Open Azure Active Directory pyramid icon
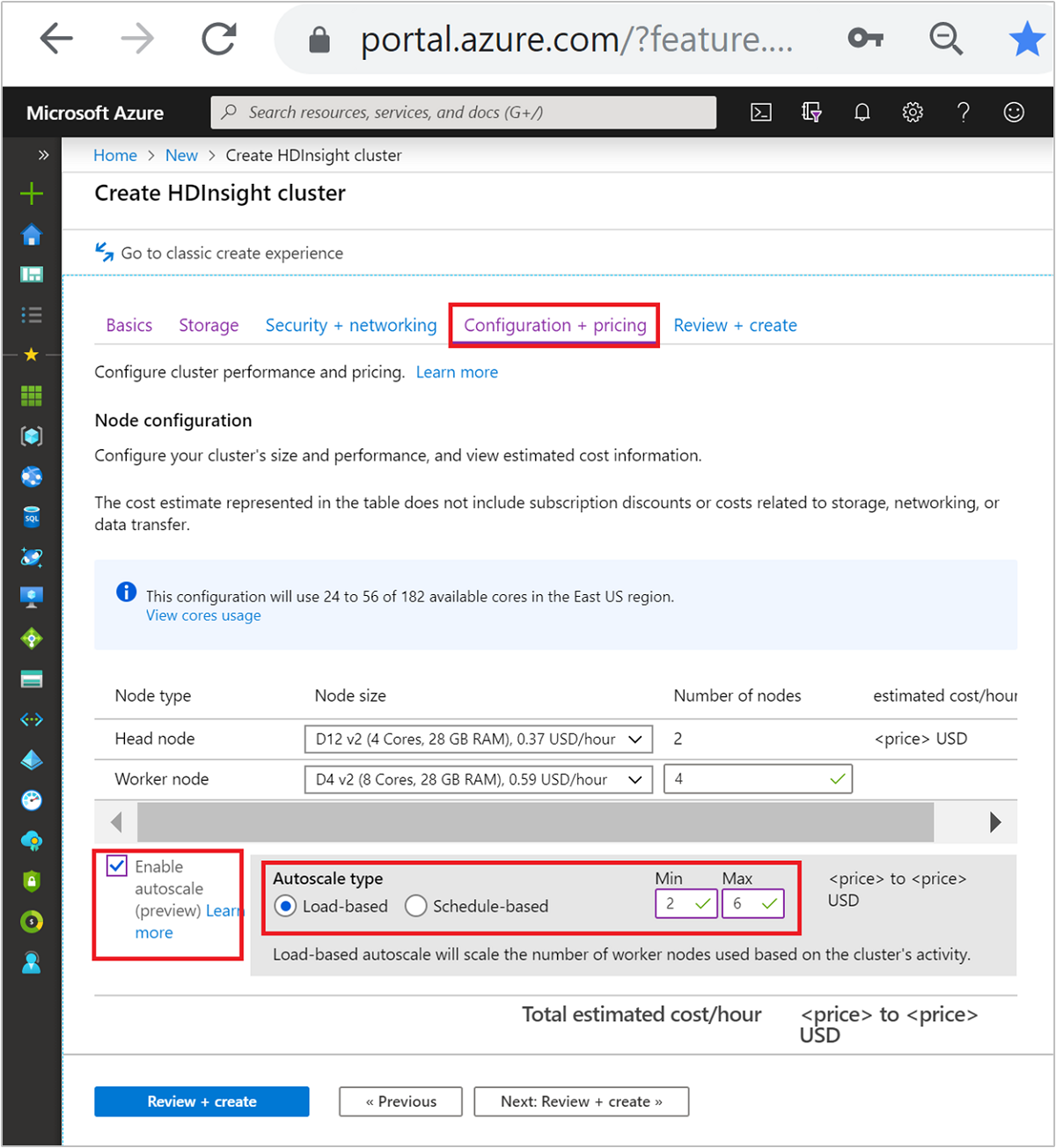Screen dimensions: 1056x1148 click(x=32, y=760)
